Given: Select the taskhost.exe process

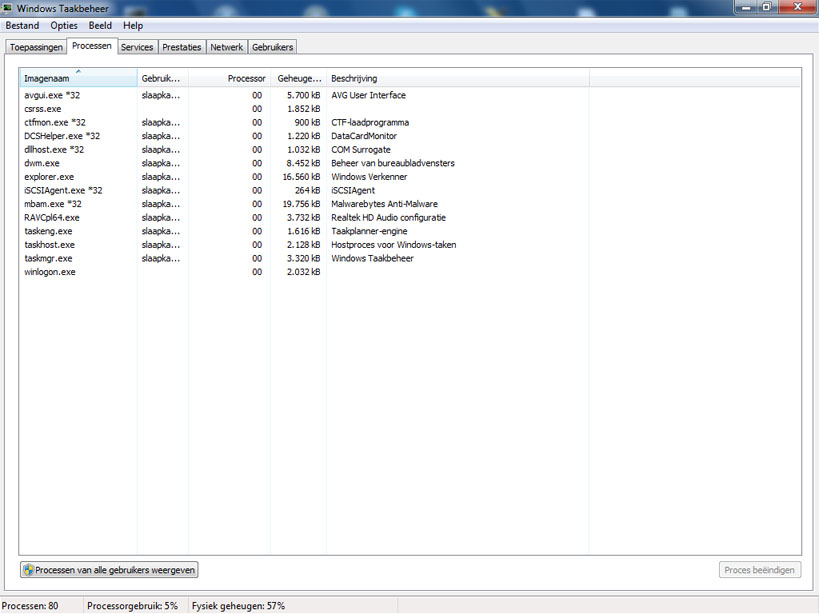Looking at the screenshot, I should click(50, 244).
